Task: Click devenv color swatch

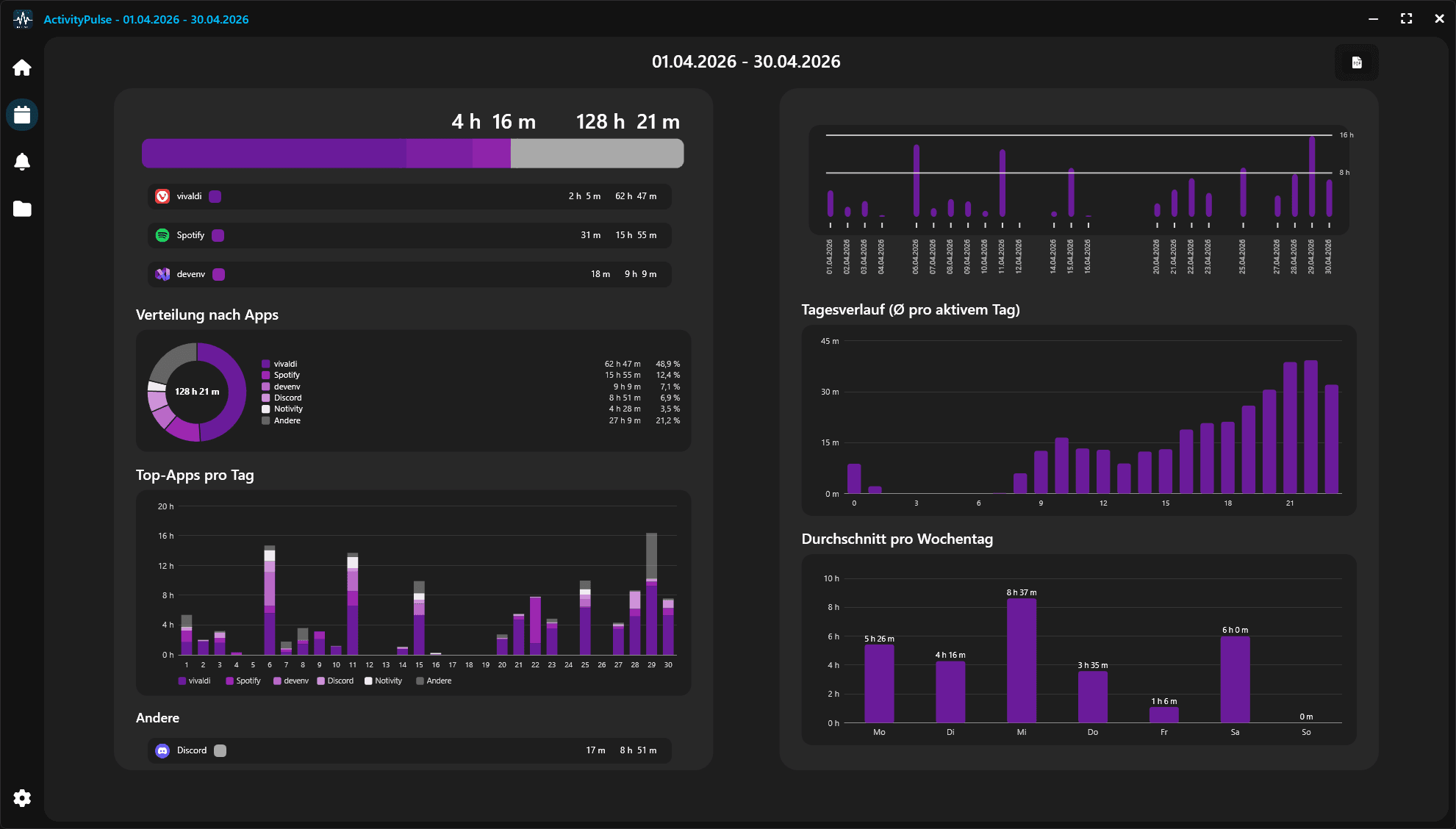Action: click(219, 274)
